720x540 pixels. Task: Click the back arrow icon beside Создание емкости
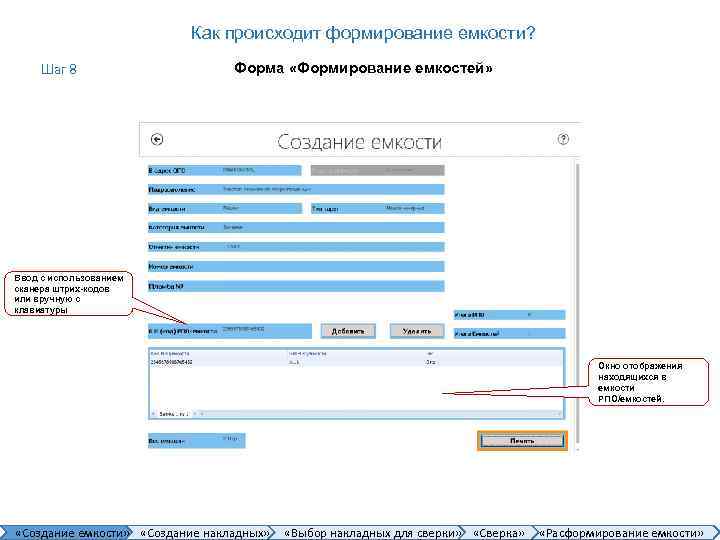click(x=157, y=139)
